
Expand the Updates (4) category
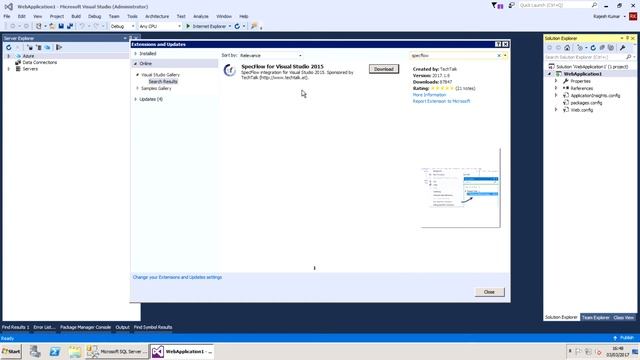coord(136,99)
